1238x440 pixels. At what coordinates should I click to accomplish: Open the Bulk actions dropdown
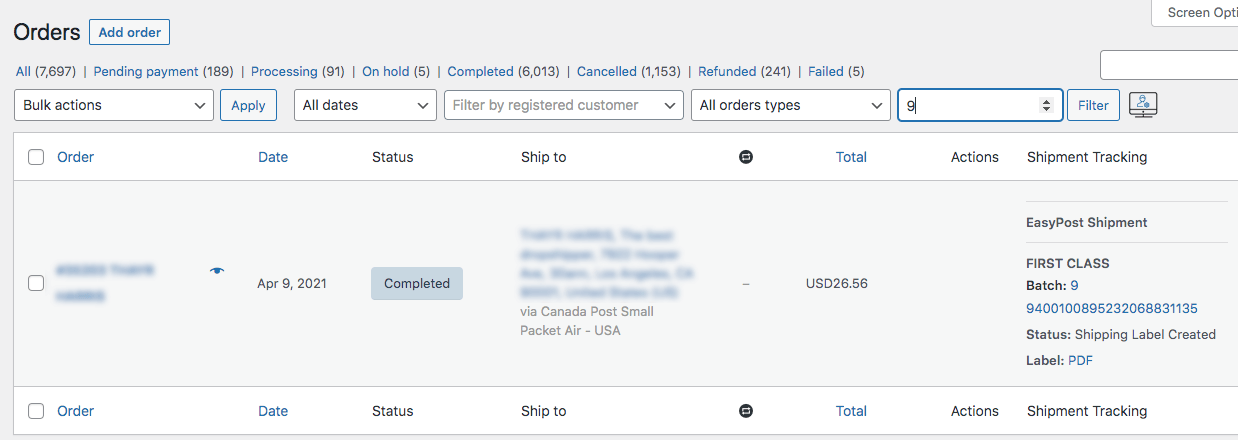click(x=114, y=105)
